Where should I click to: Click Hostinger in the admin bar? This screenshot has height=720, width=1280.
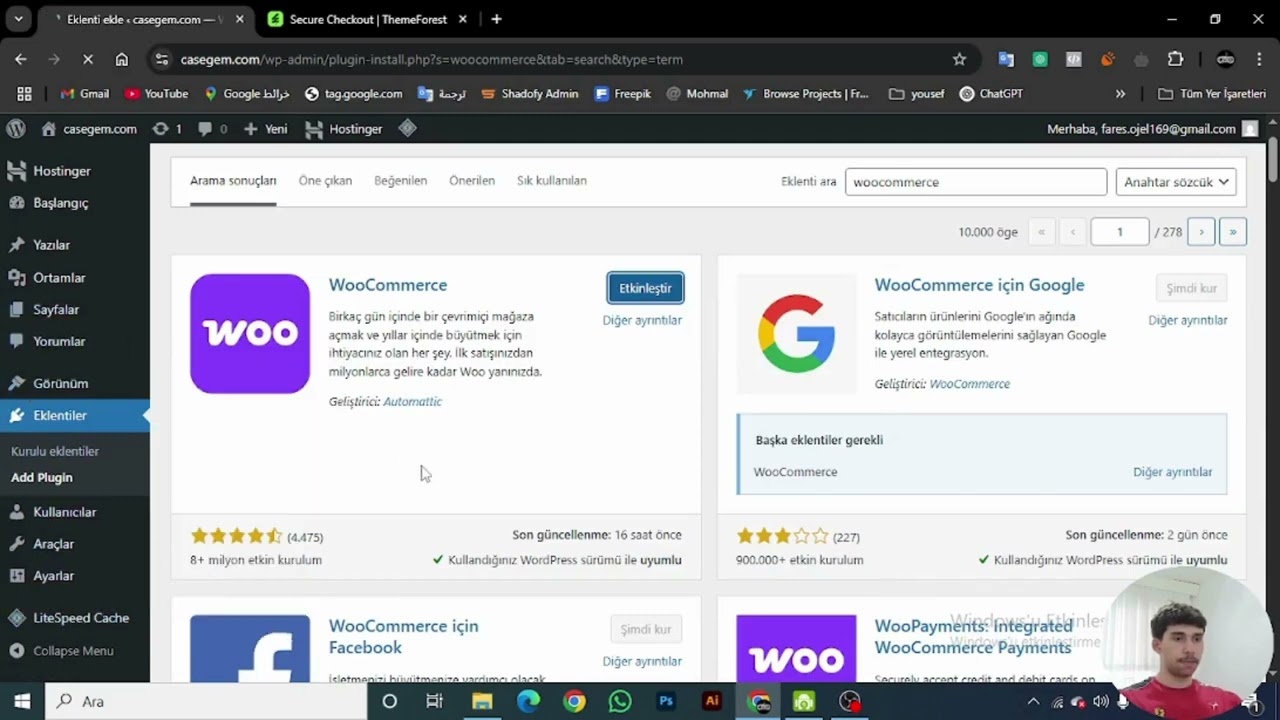[343, 129]
